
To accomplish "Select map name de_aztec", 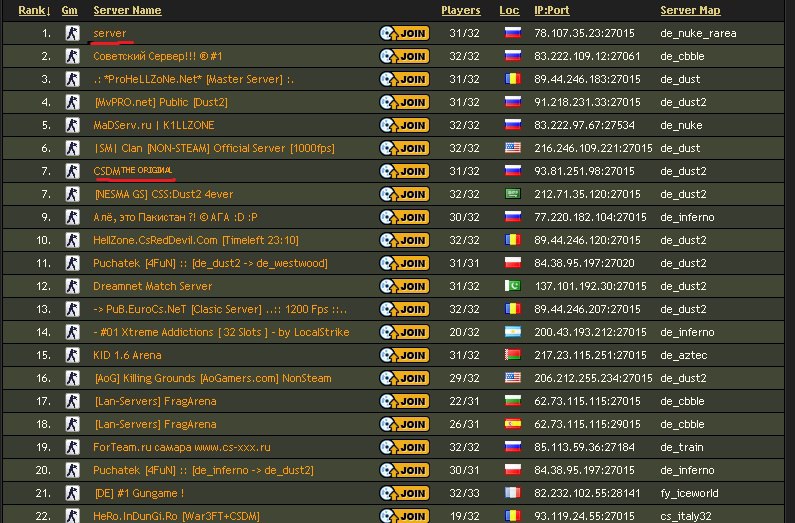I will click(x=683, y=355).
